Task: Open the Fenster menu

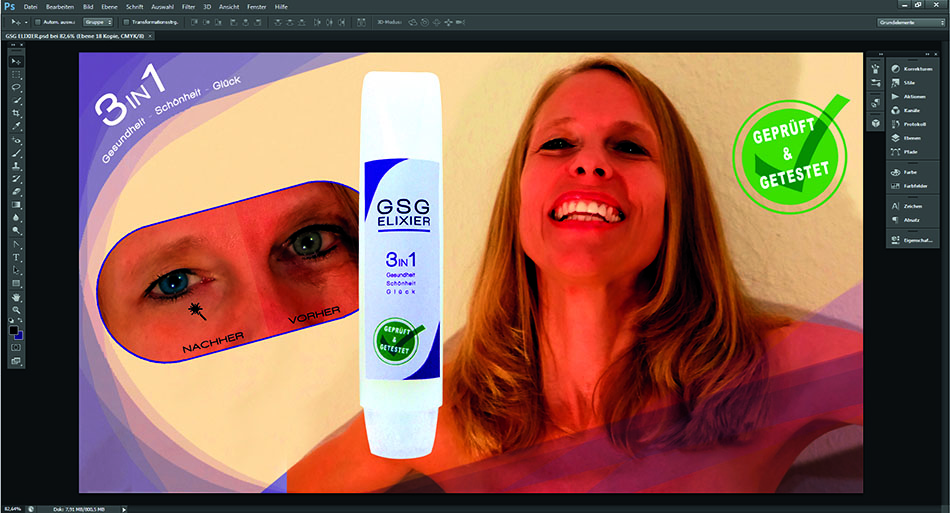Action: pyautogui.click(x=256, y=7)
